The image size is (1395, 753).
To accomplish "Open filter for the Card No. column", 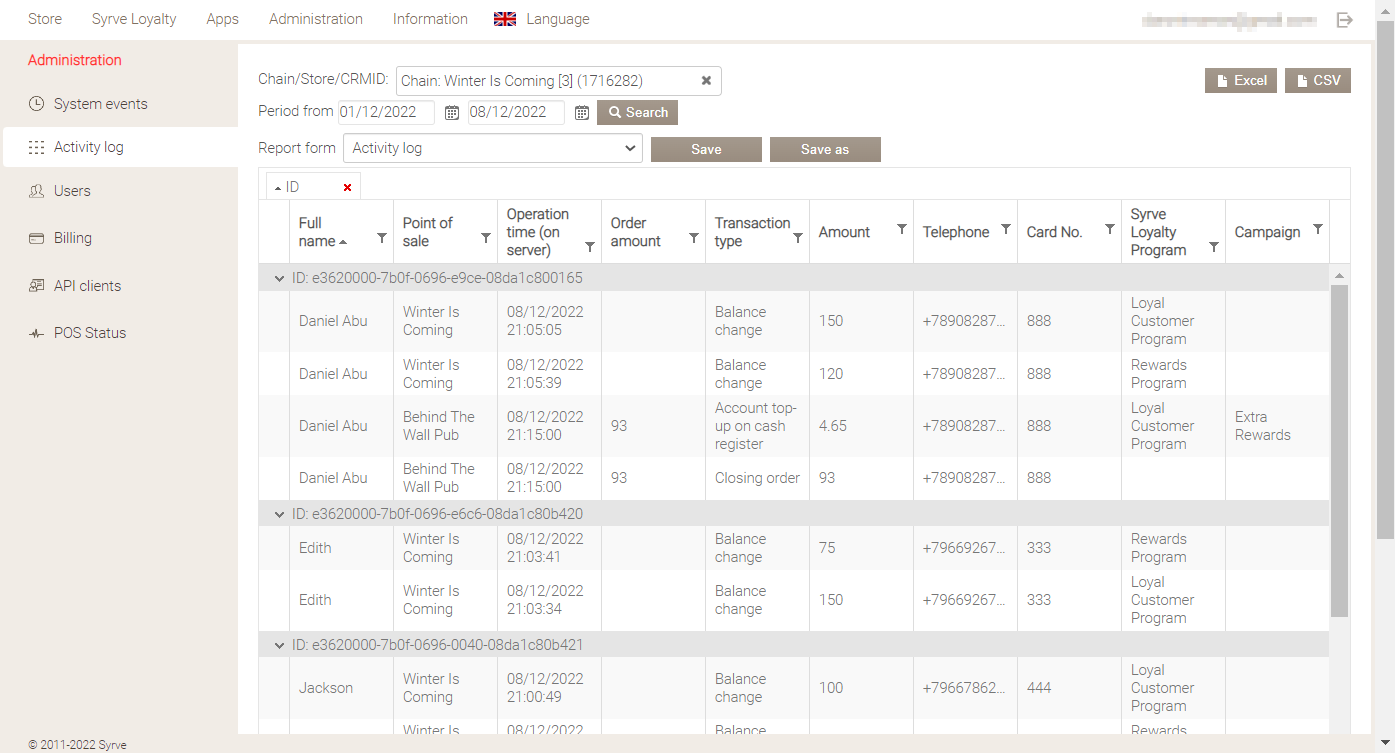I will [x=1110, y=230].
